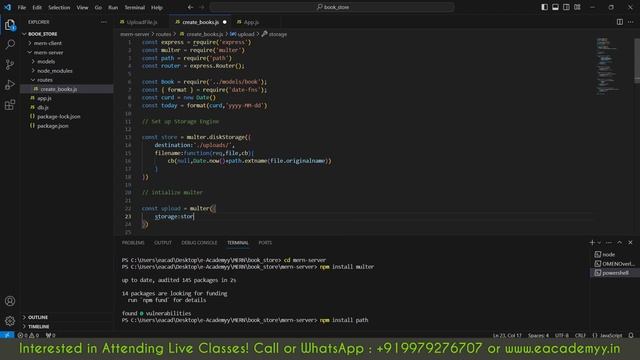
Task: Switch to the OUTPUT panel tab
Action: (163, 242)
